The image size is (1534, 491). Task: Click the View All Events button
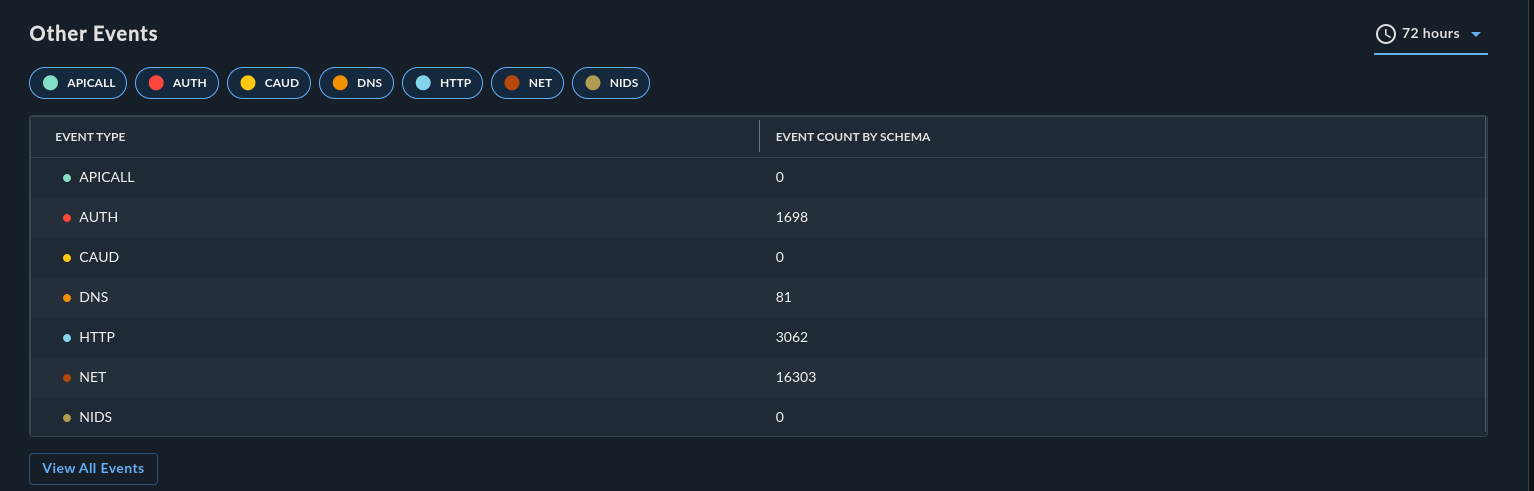coord(93,469)
